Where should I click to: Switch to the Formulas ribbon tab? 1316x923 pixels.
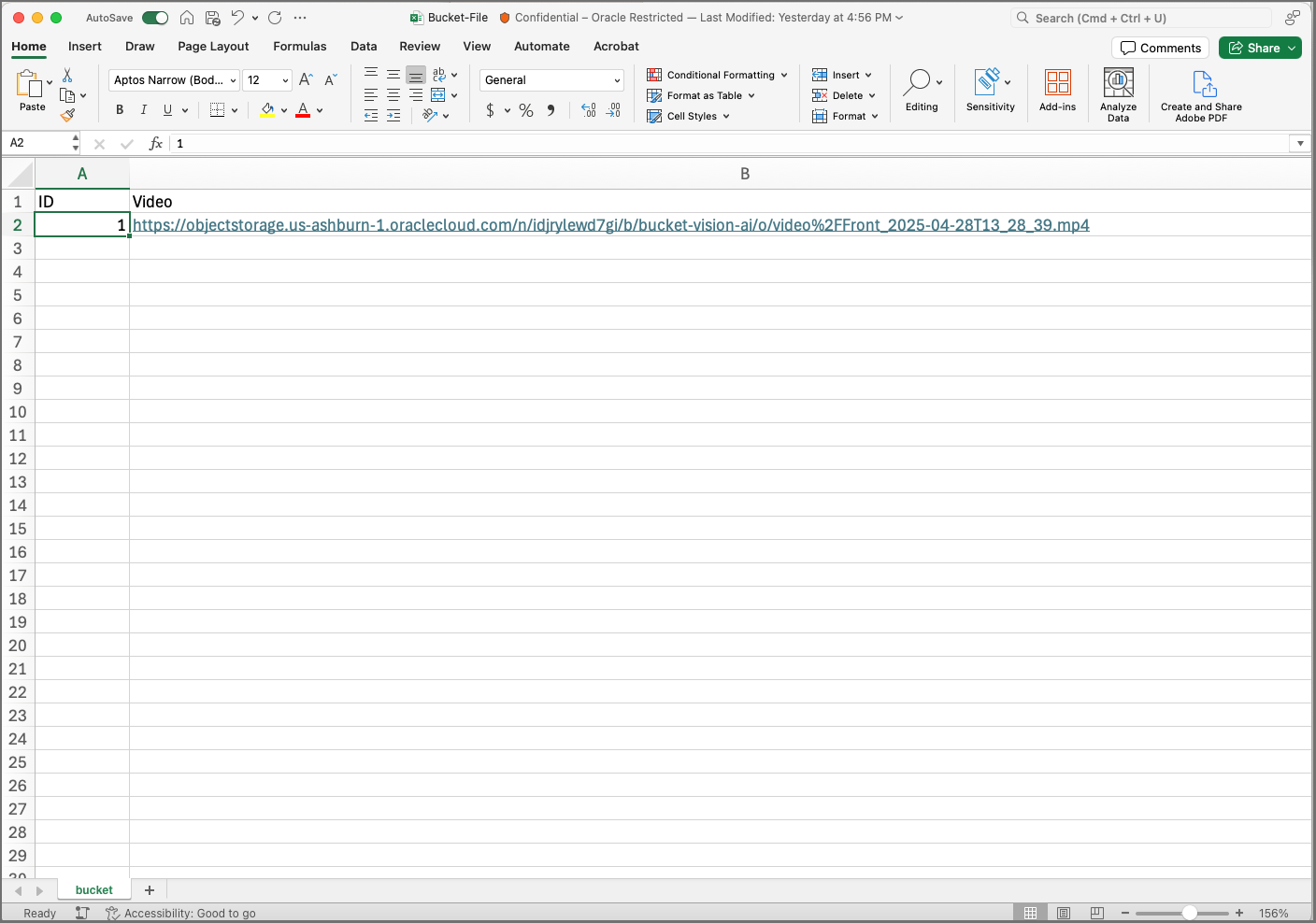[x=299, y=46]
